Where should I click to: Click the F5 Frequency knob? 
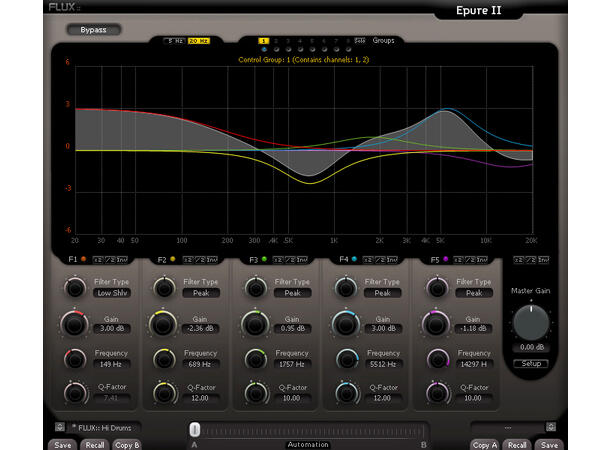[x=437, y=359]
